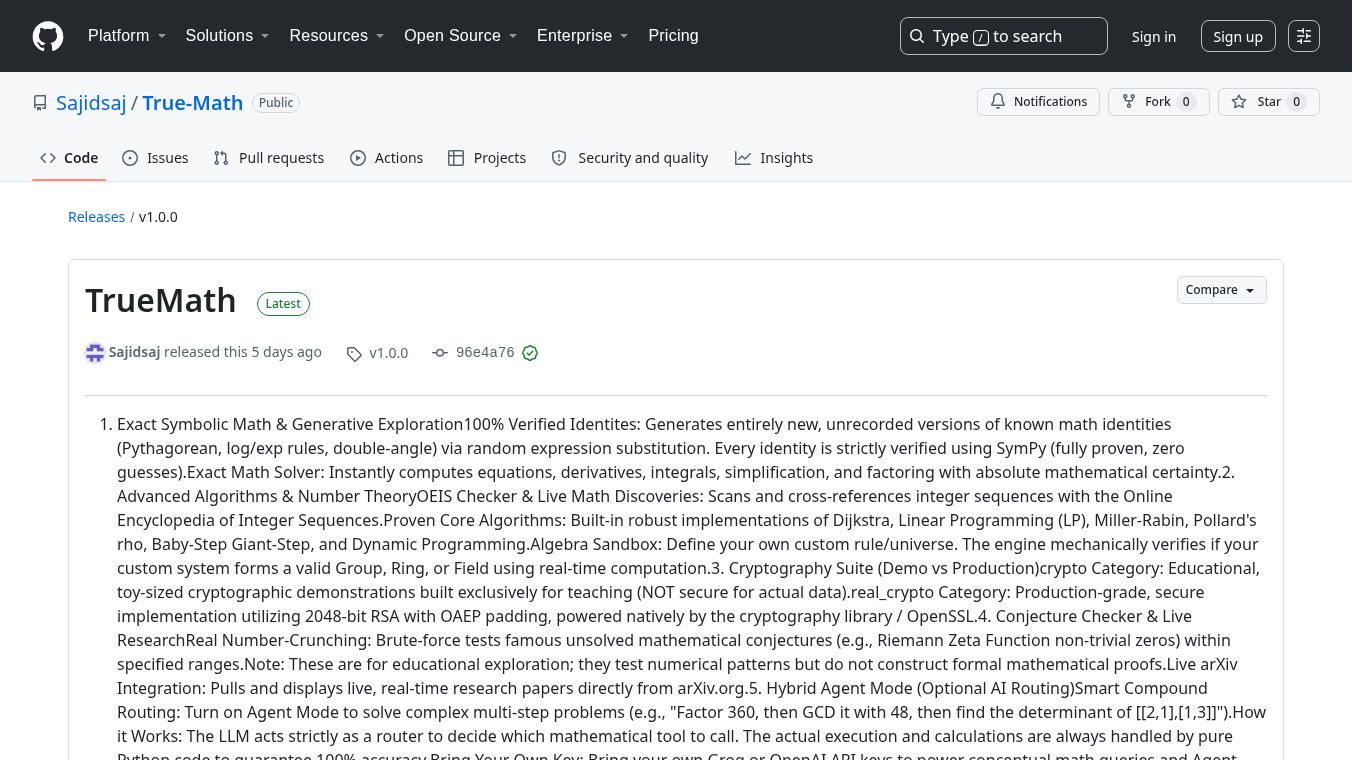1352x760 pixels.
Task: Click the Pull requests icon
Action: tap(221, 158)
